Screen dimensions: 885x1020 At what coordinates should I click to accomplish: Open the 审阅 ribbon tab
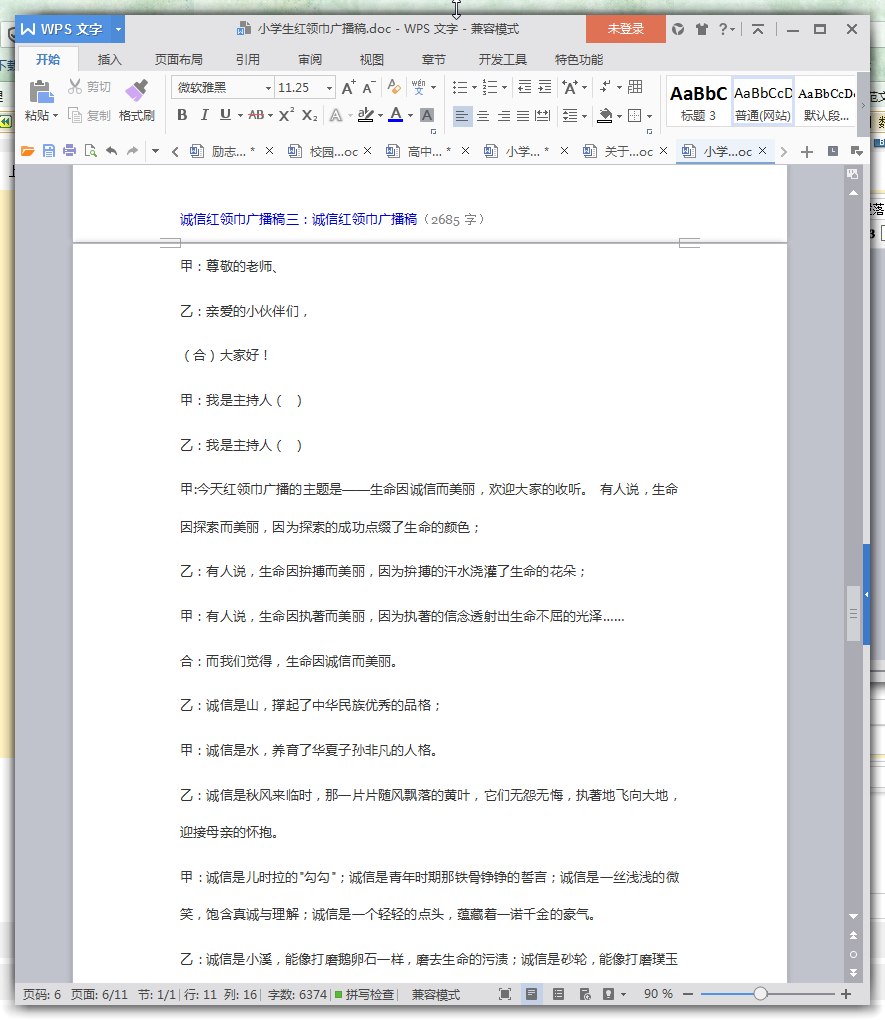click(x=310, y=60)
